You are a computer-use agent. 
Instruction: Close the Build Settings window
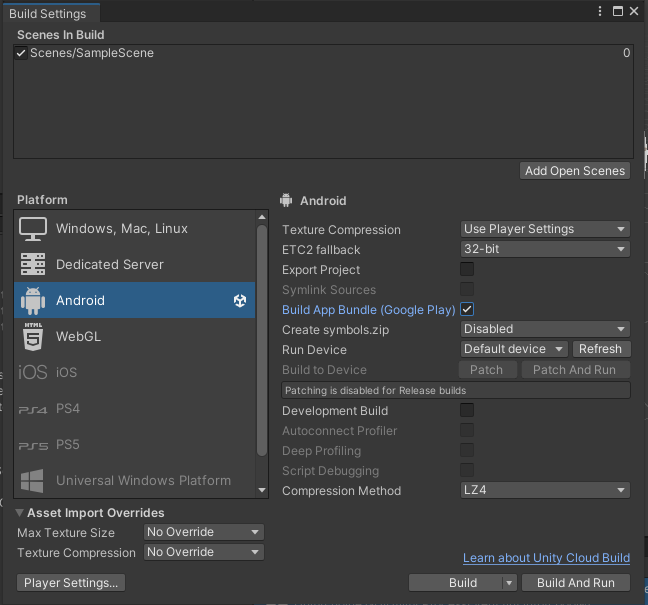coord(634,11)
